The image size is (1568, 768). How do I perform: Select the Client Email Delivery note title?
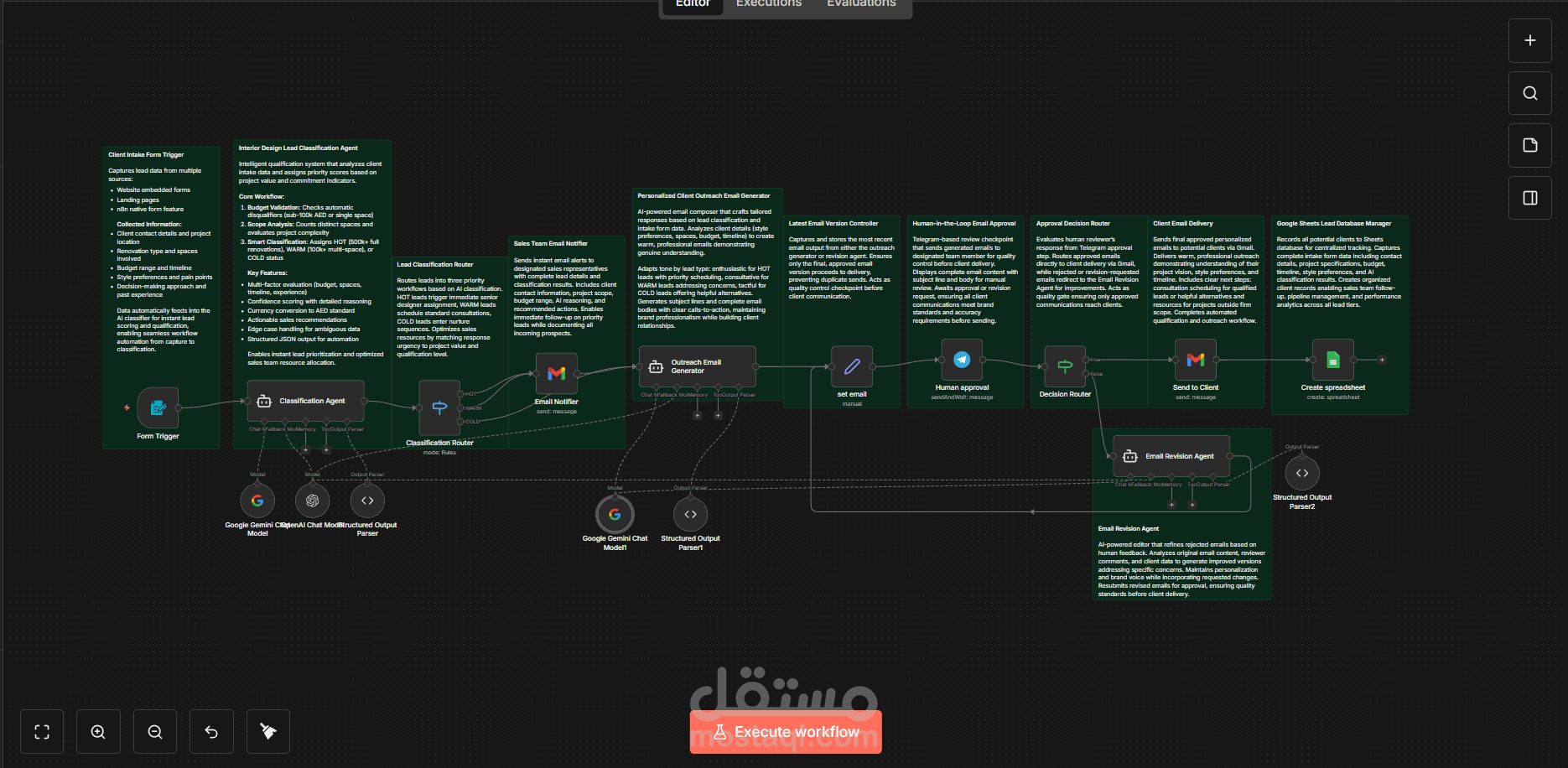click(x=1183, y=224)
